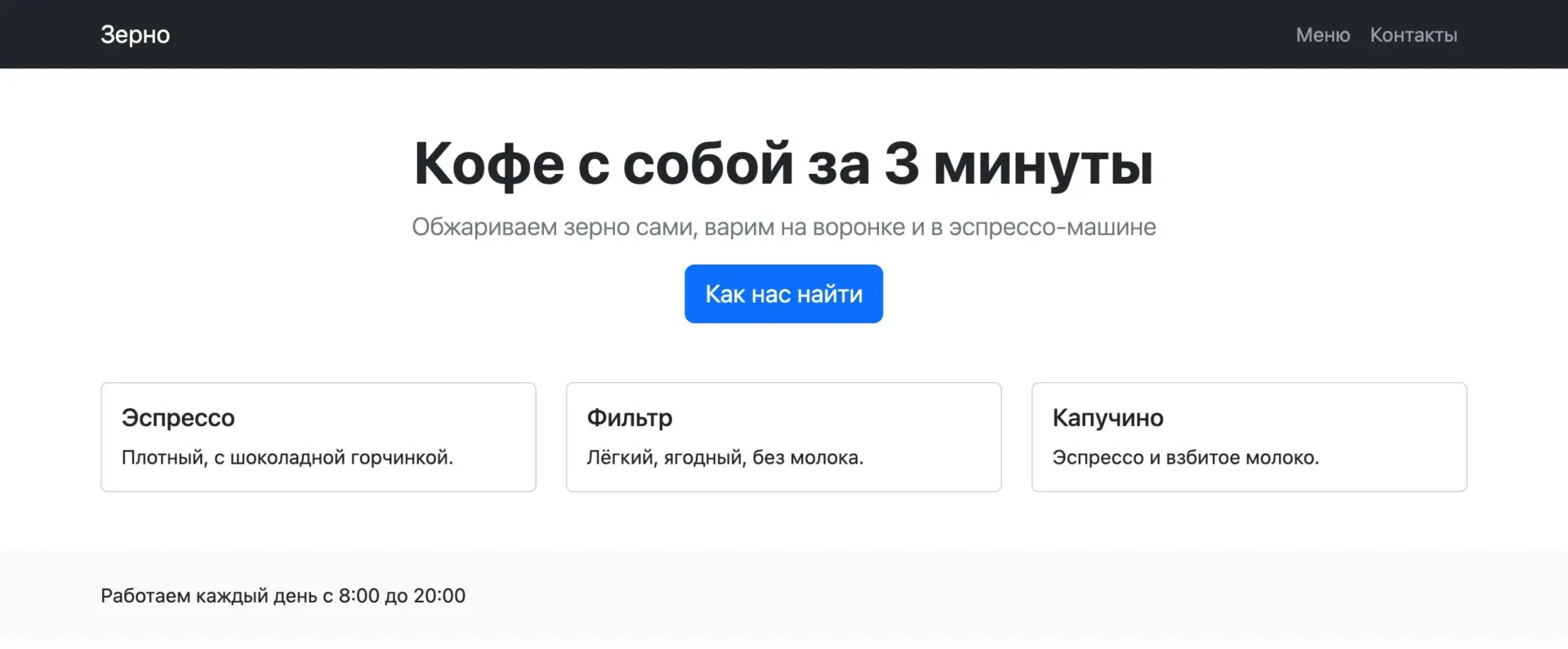Select the Фильтр card title
1568x649 pixels.
(630, 418)
